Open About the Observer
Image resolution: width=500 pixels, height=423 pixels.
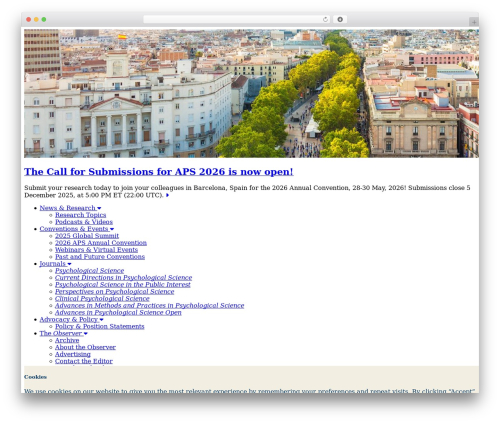coord(85,348)
